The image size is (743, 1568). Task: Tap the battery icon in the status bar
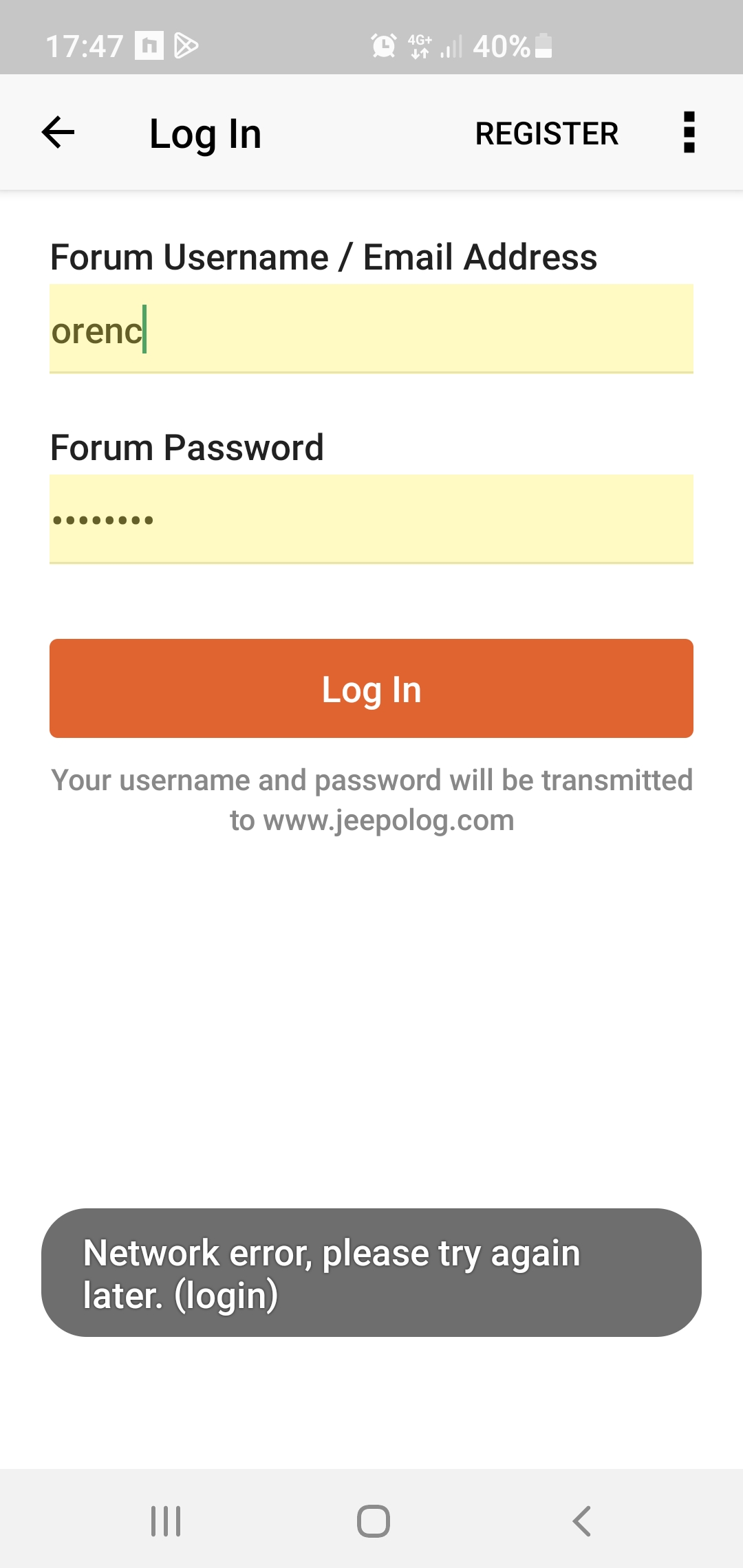coord(543,46)
